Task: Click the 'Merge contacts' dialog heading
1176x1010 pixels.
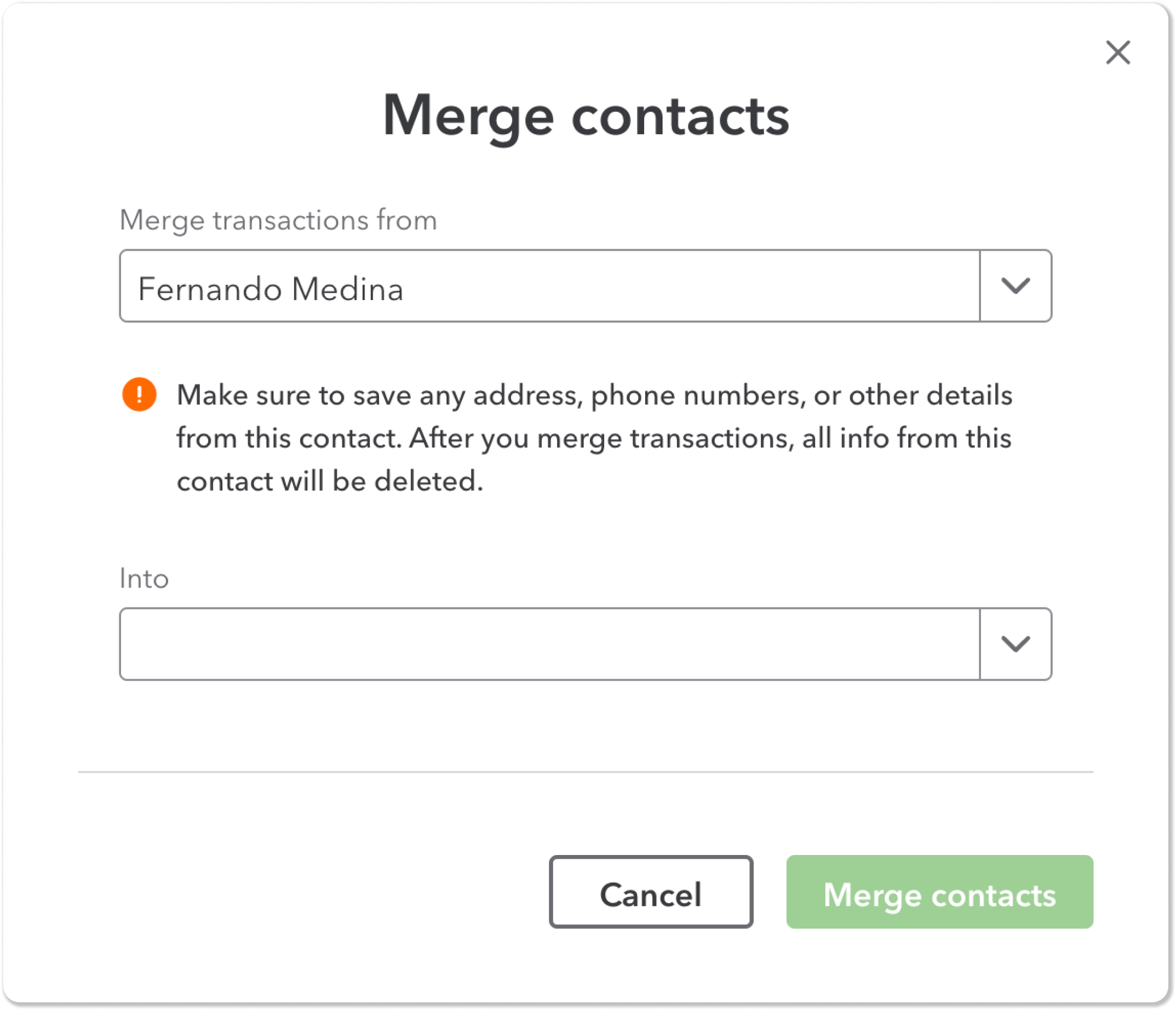Action: [586, 116]
